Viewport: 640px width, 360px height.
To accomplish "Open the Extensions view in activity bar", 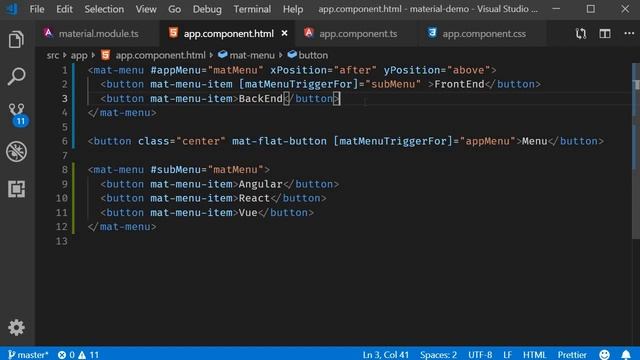I will point(16,189).
